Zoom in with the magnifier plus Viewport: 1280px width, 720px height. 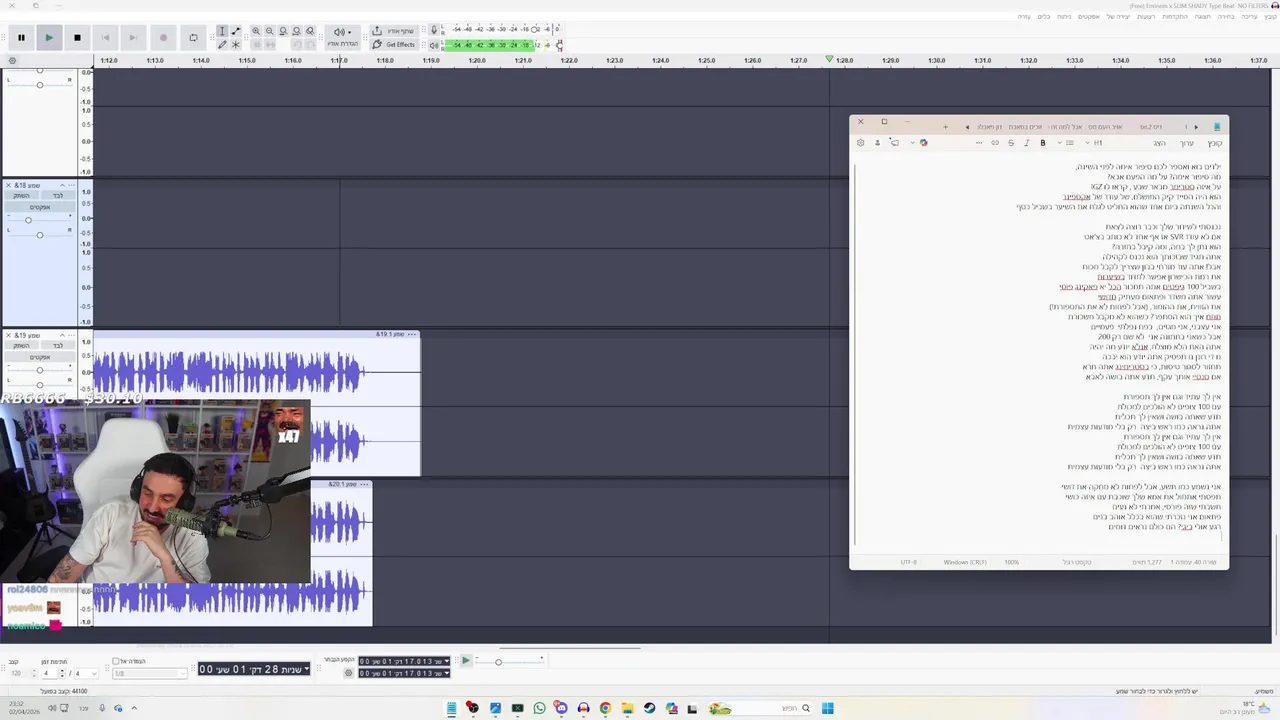tap(256, 31)
